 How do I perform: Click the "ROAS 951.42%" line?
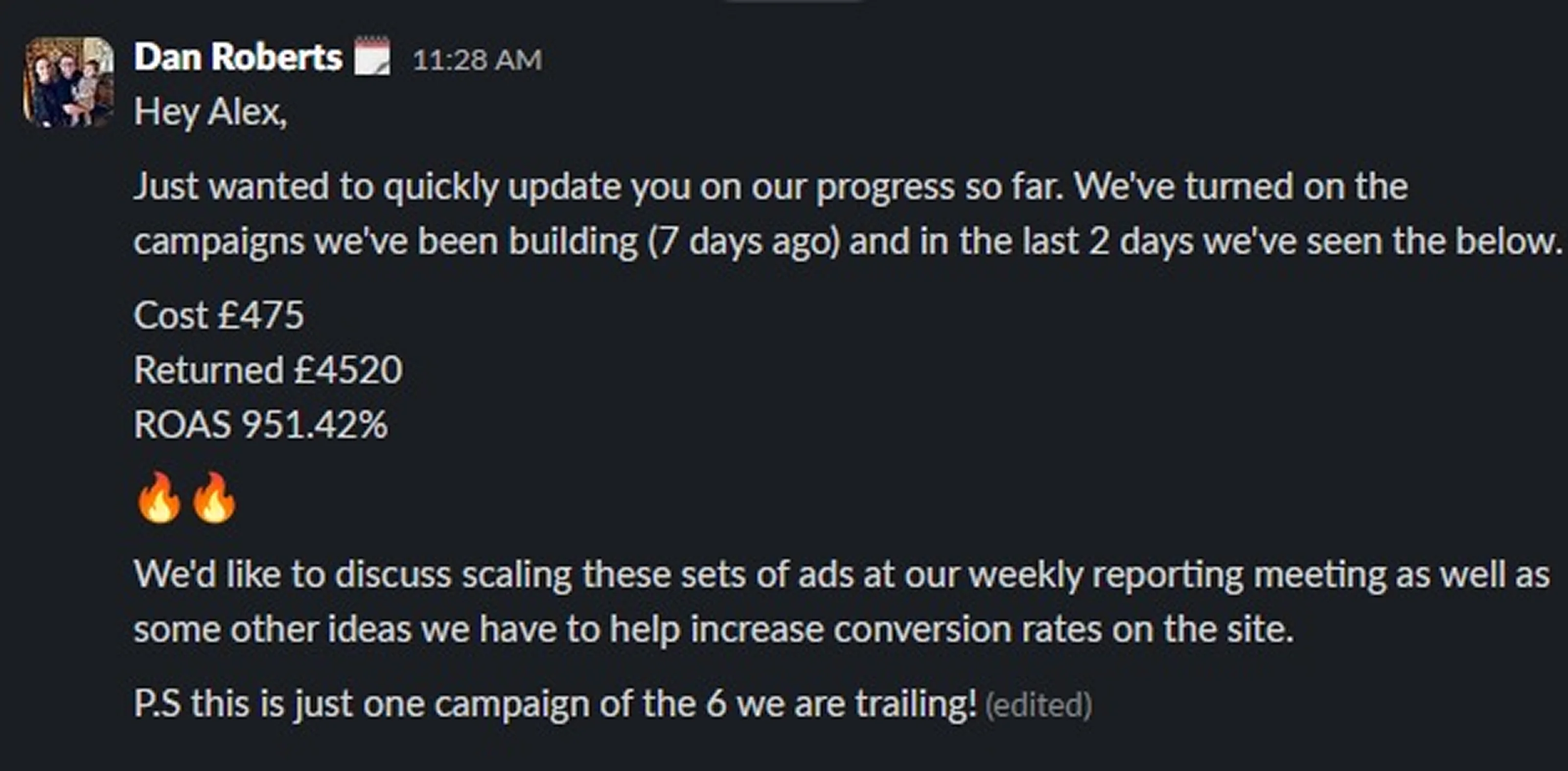(x=260, y=424)
